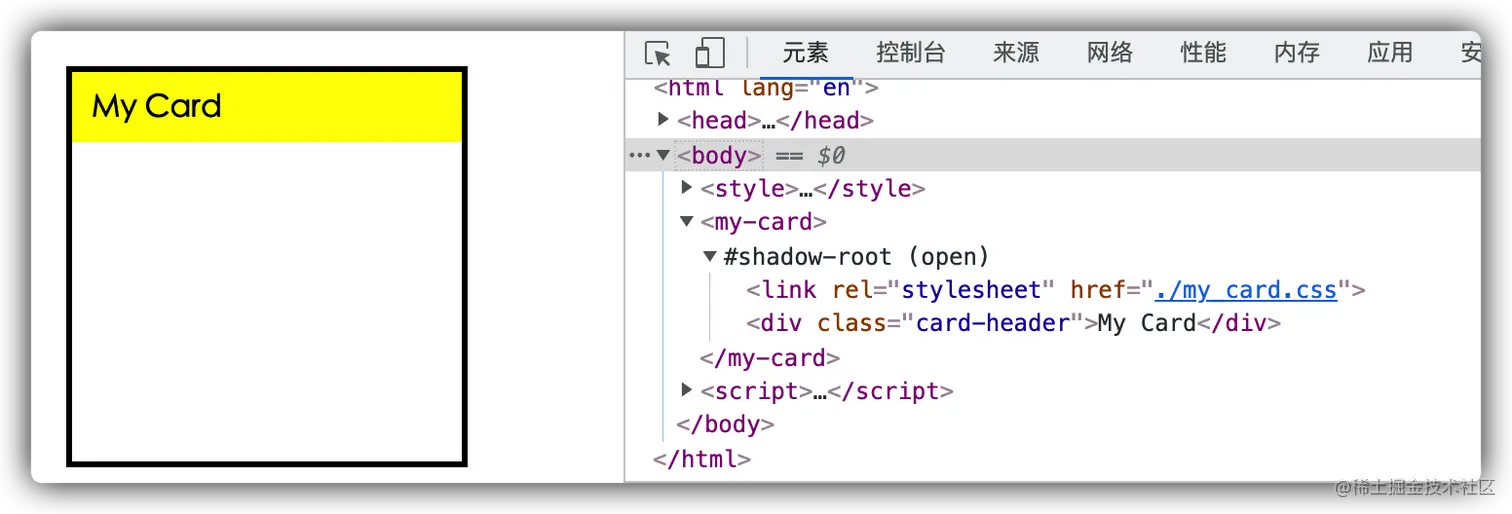Open the 元素 tab

[806, 53]
